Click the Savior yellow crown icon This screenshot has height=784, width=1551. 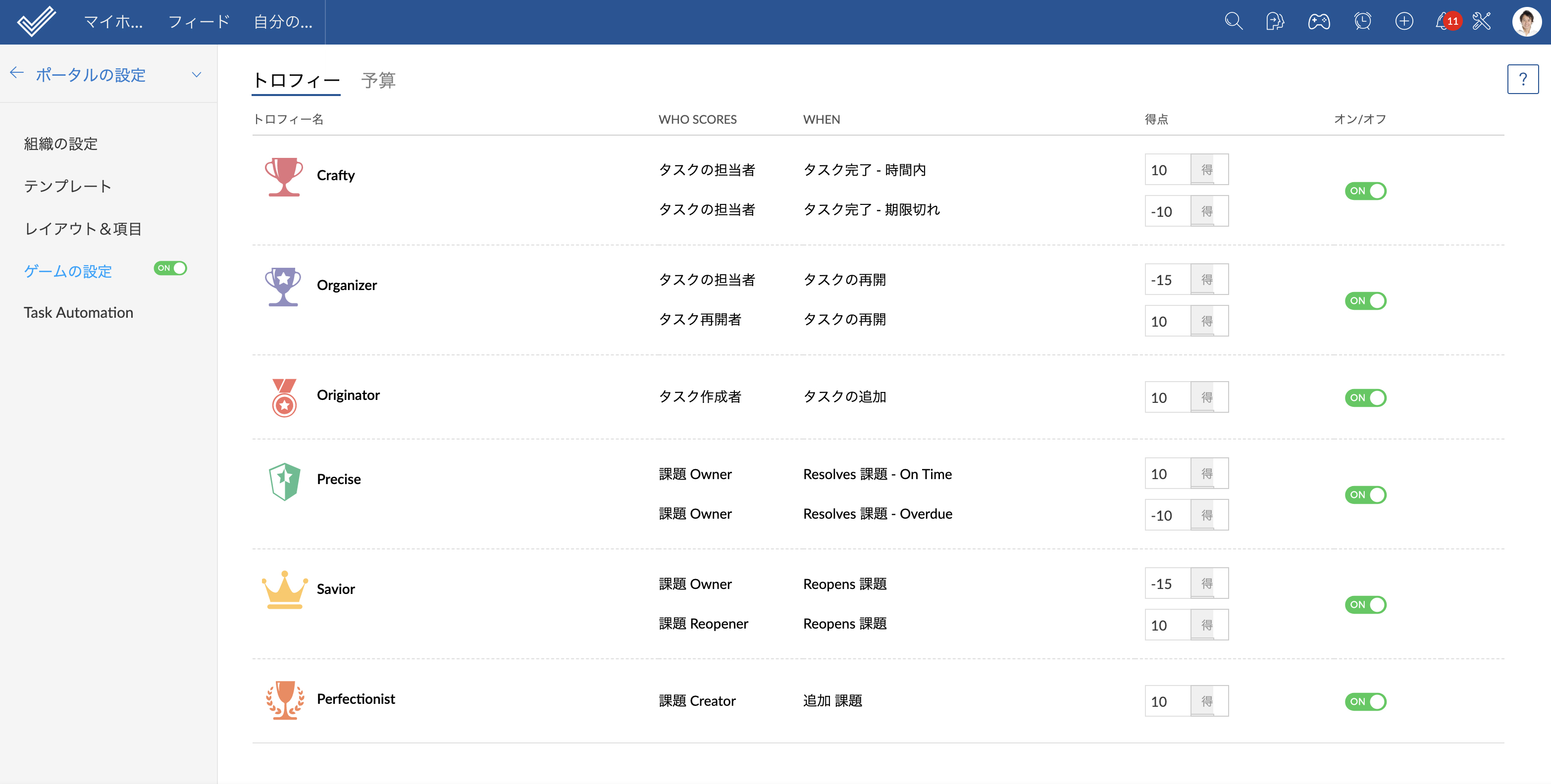(x=284, y=589)
